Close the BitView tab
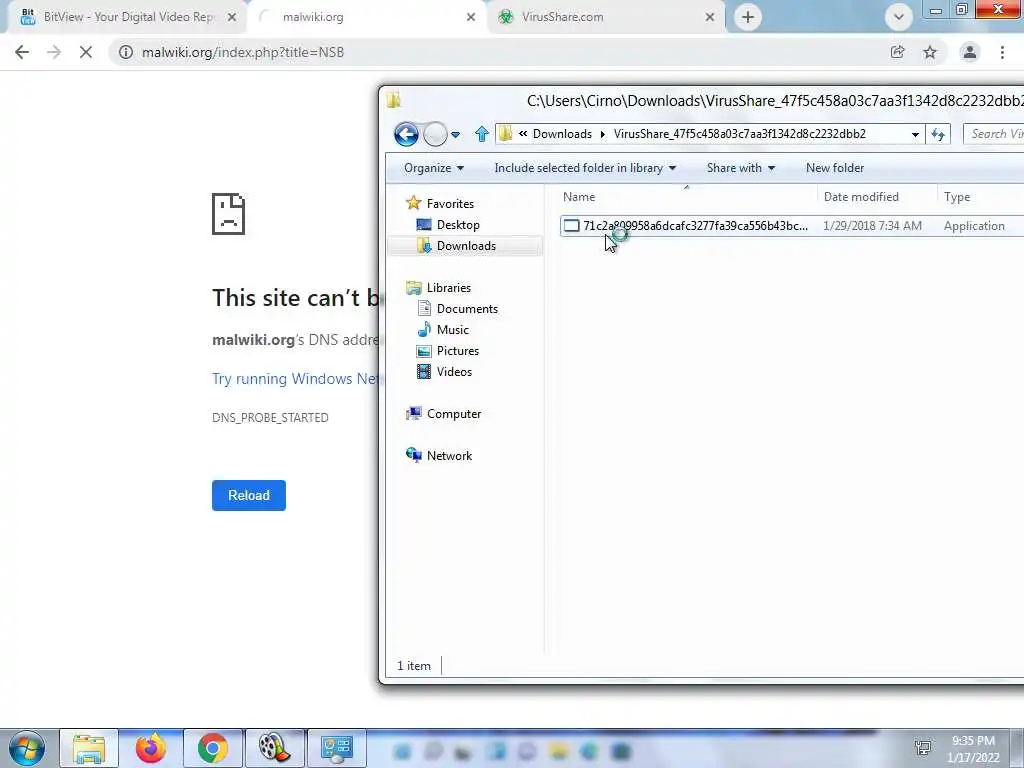1024x768 pixels. [x=231, y=18]
